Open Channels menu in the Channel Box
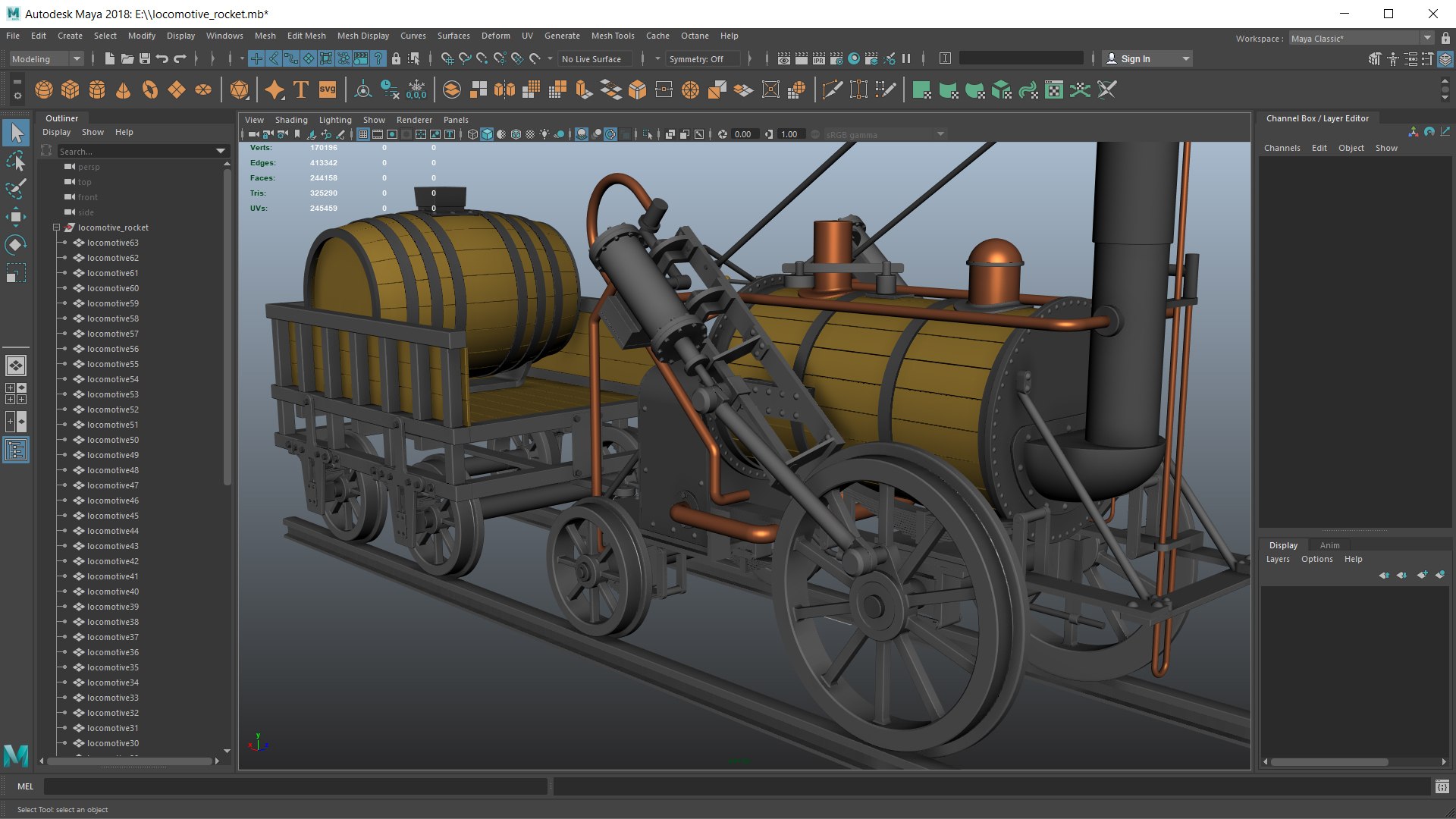 [x=1282, y=148]
